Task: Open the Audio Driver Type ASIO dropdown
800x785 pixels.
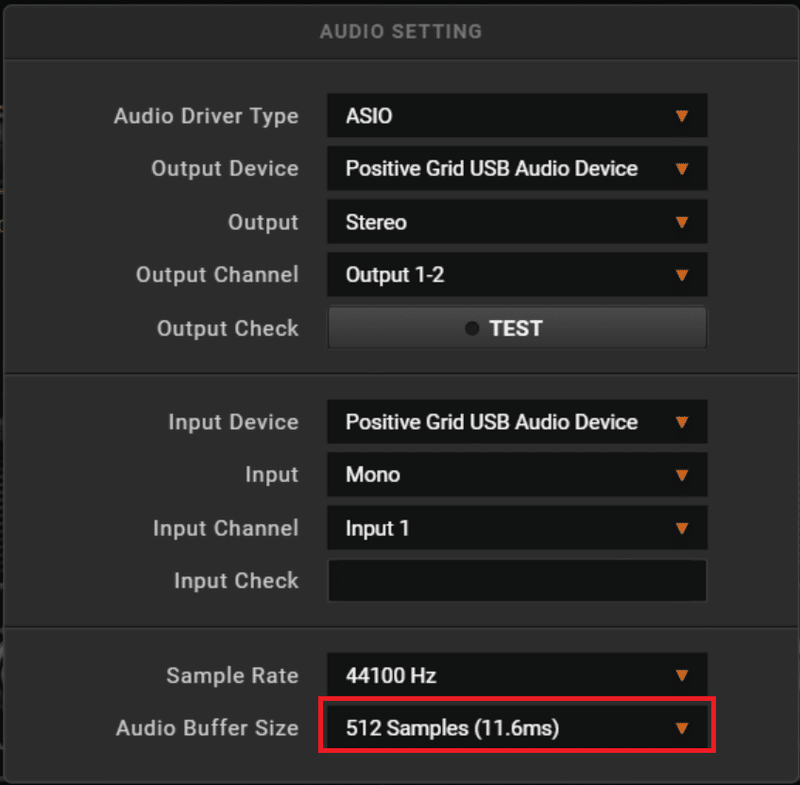Action: 517,115
